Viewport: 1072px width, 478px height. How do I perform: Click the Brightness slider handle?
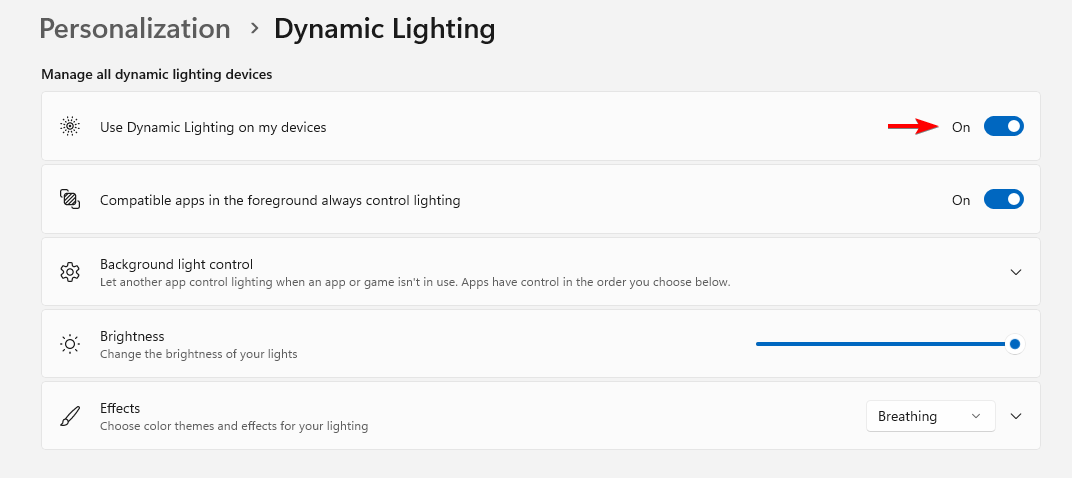pyautogui.click(x=1015, y=344)
